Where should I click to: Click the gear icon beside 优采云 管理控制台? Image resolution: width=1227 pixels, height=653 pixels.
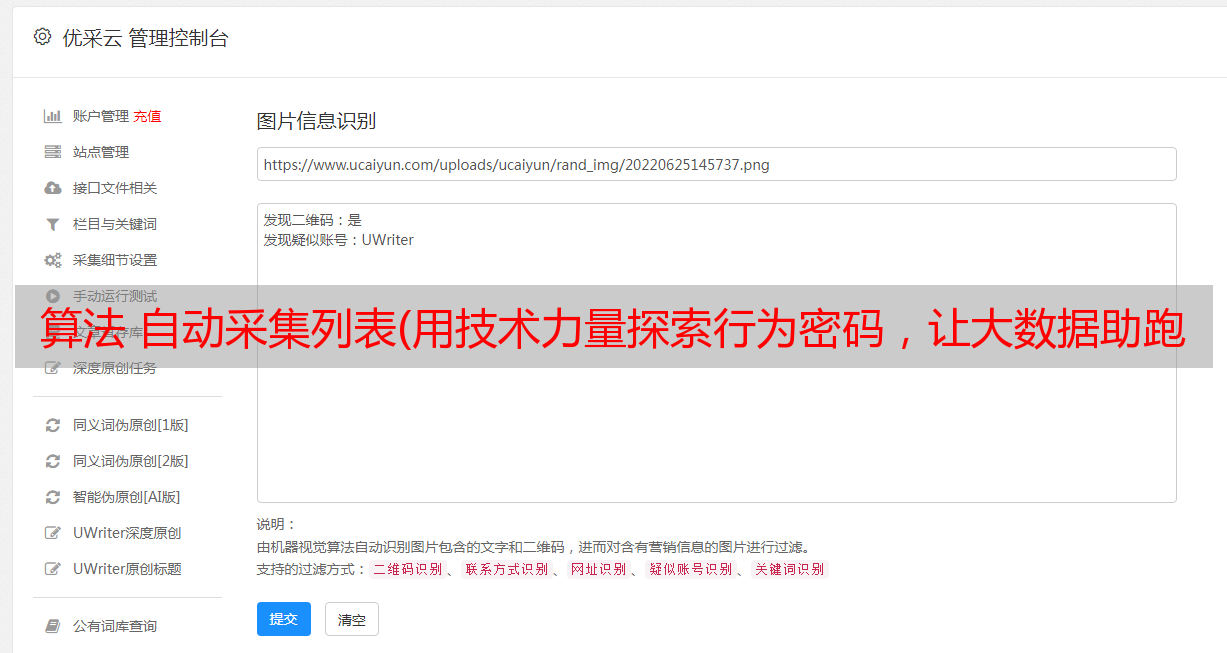tap(42, 37)
